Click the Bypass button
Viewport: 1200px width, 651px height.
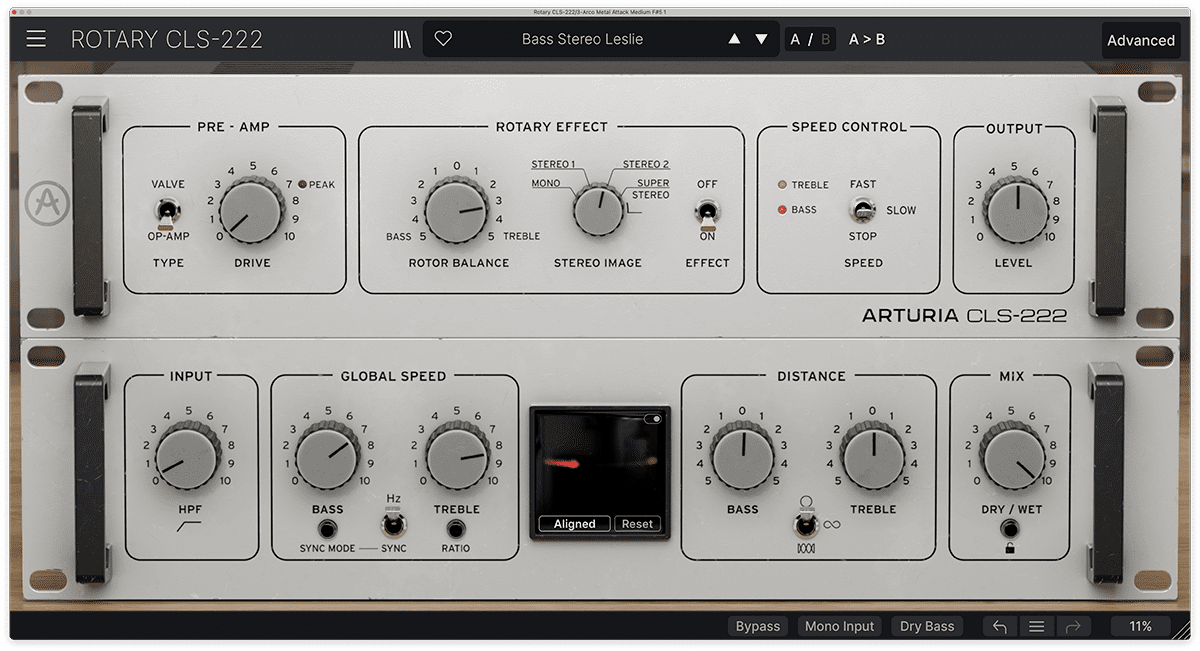pyautogui.click(x=758, y=626)
